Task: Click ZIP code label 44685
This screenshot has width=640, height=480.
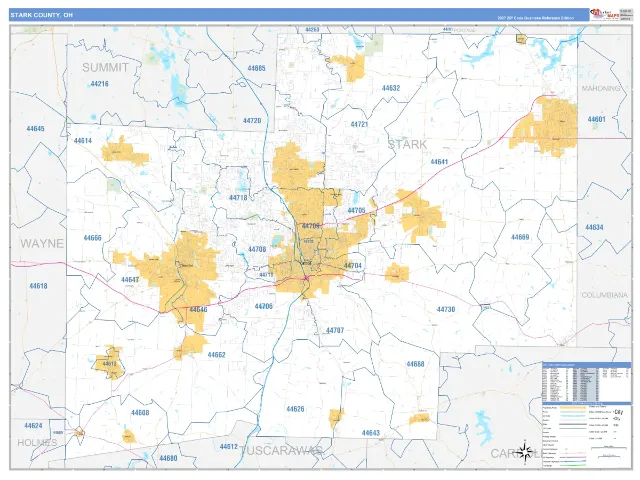Action: pos(256,68)
